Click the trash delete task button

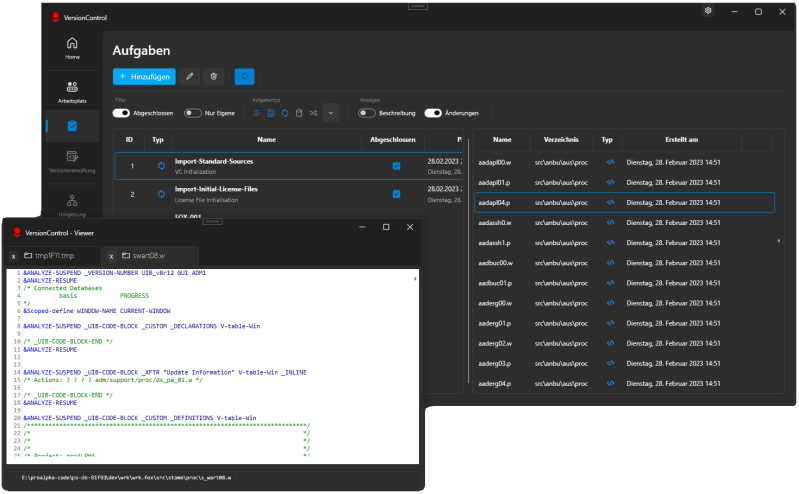pyautogui.click(x=214, y=76)
